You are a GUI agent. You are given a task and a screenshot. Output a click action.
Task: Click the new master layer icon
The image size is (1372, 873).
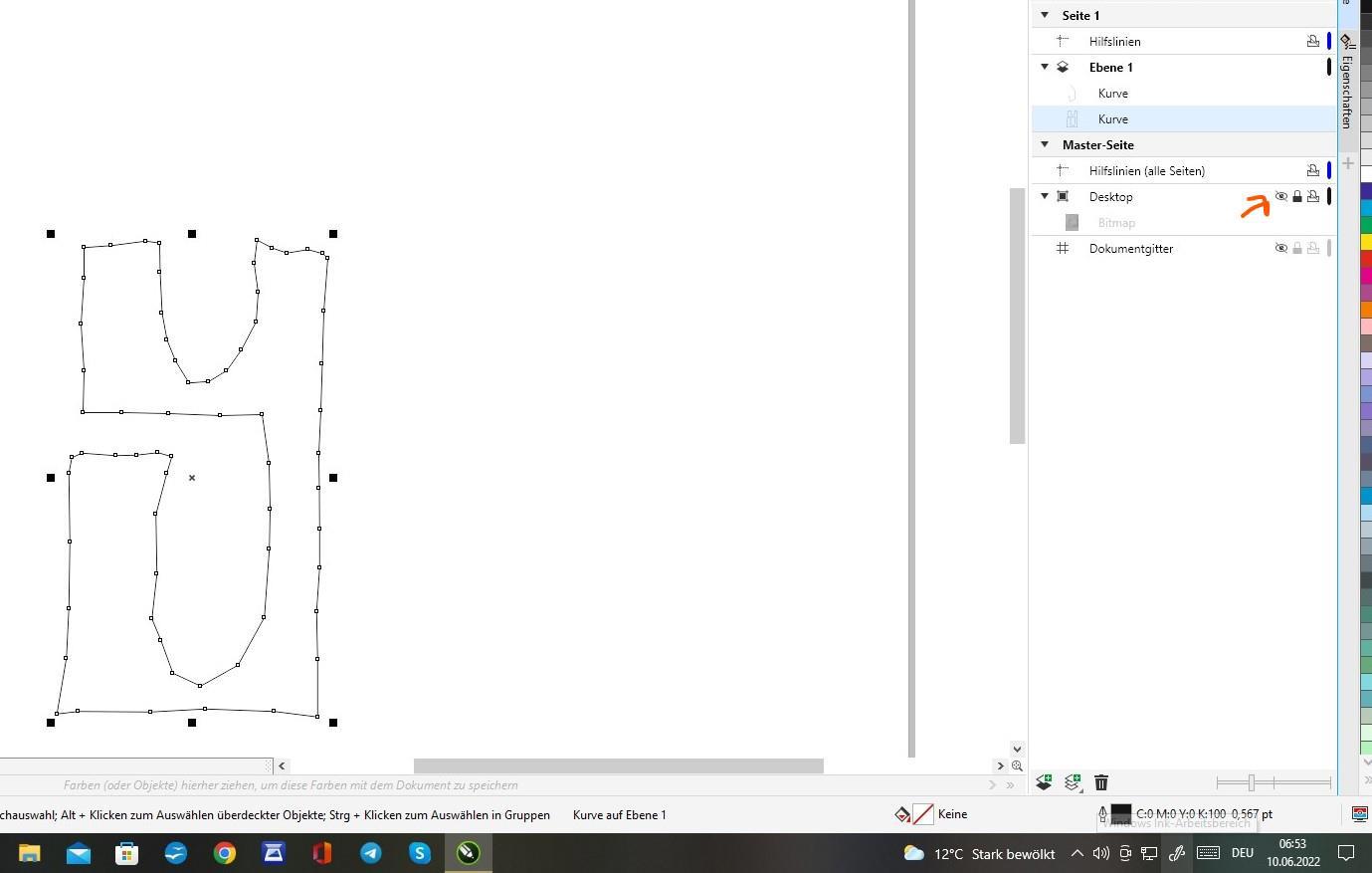pos(1073,782)
